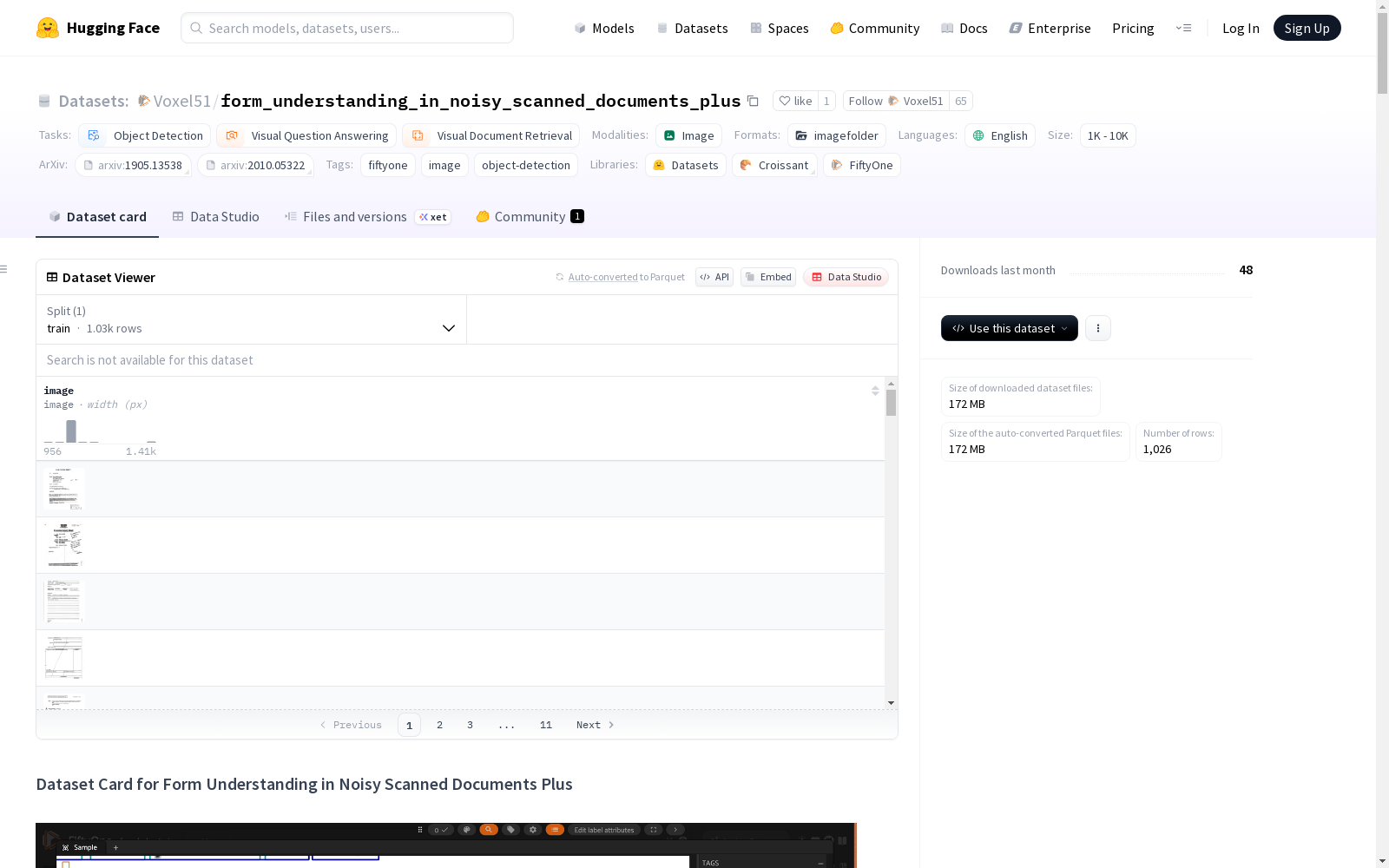Click the image column sort icon
The height and width of the screenshot is (868, 1389).
coord(875,391)
